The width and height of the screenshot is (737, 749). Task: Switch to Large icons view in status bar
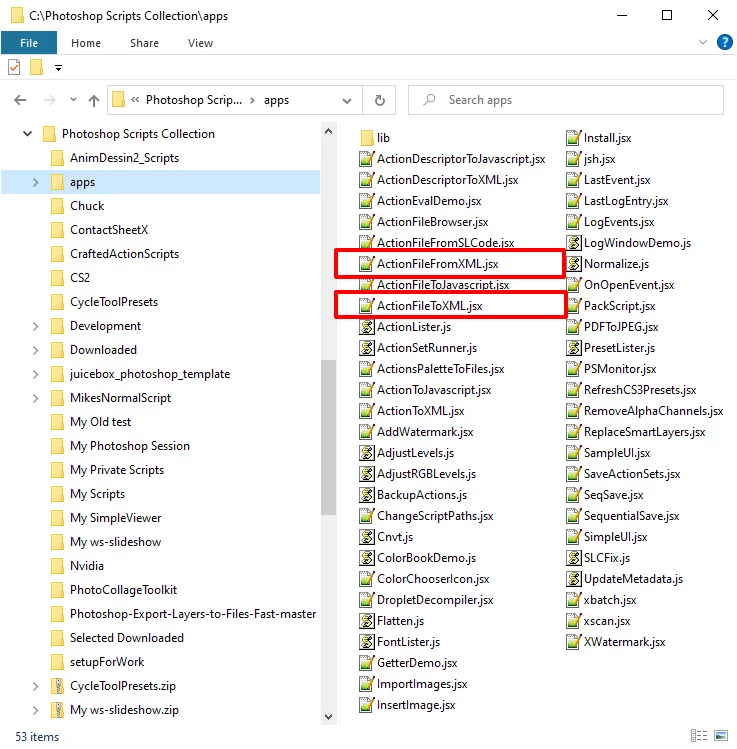[721, 736]
